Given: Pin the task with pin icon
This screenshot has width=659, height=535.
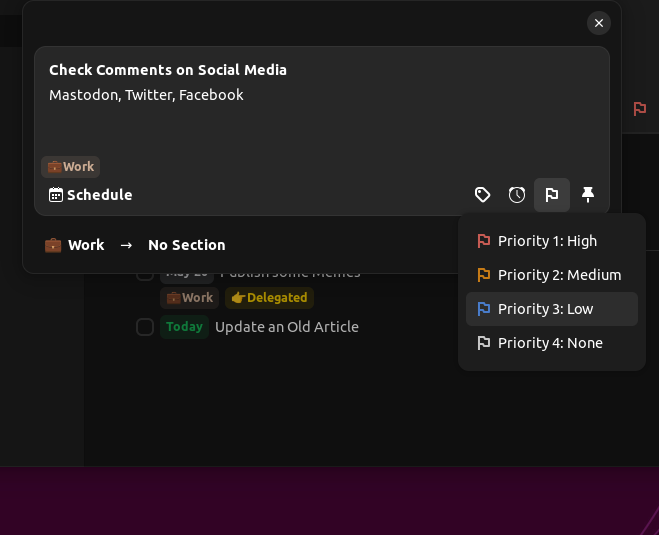Looking at the screenshot, I should point(588,195).
